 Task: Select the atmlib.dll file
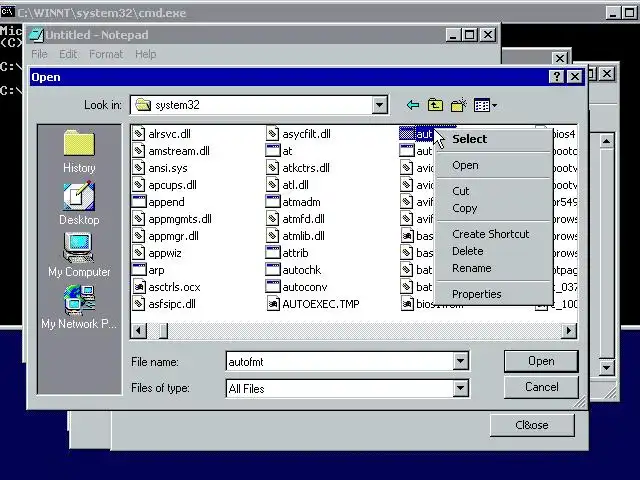tap(295, 236)
